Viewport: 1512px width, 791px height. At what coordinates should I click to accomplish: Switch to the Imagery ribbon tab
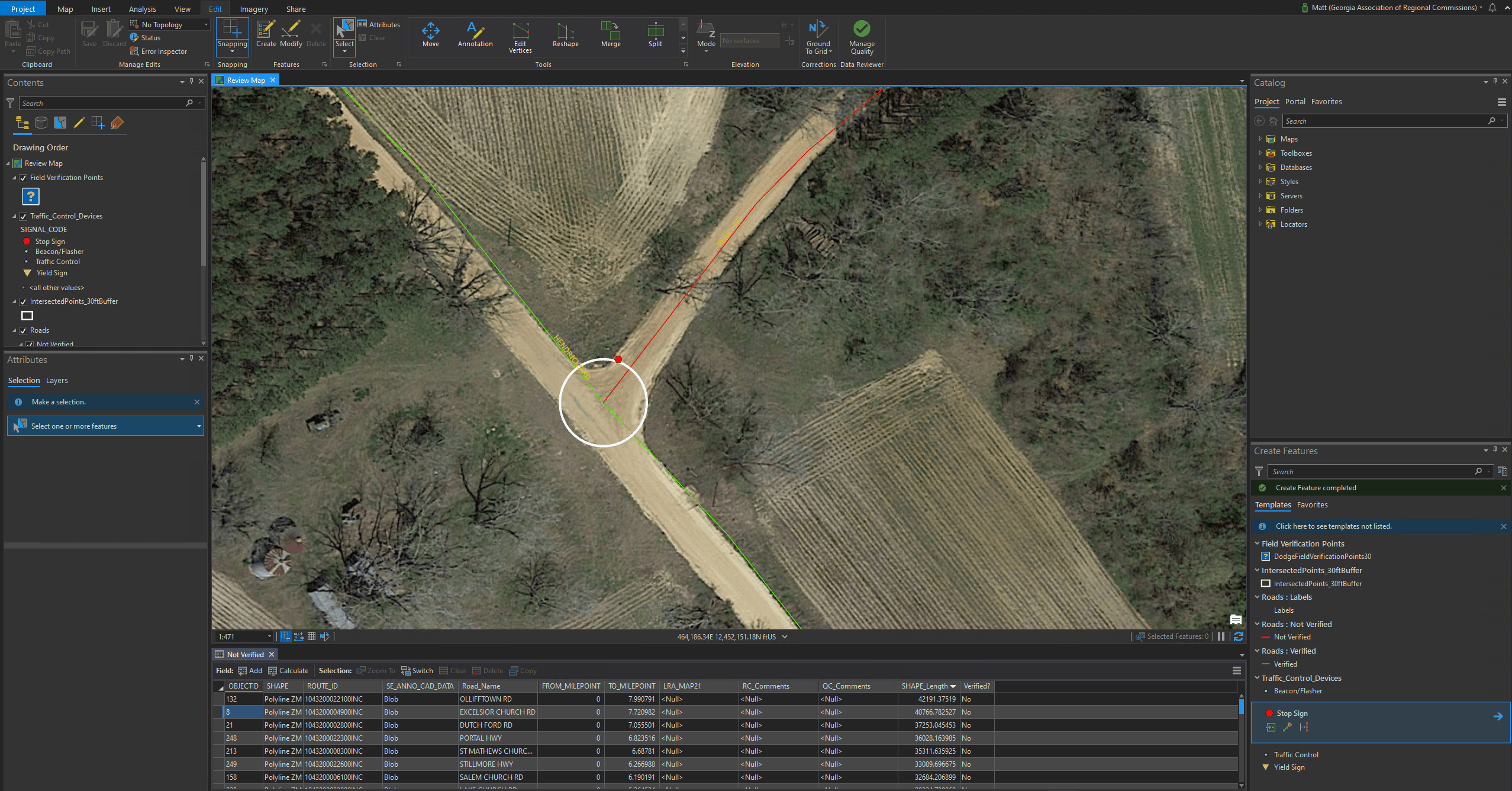pos(253,8)
